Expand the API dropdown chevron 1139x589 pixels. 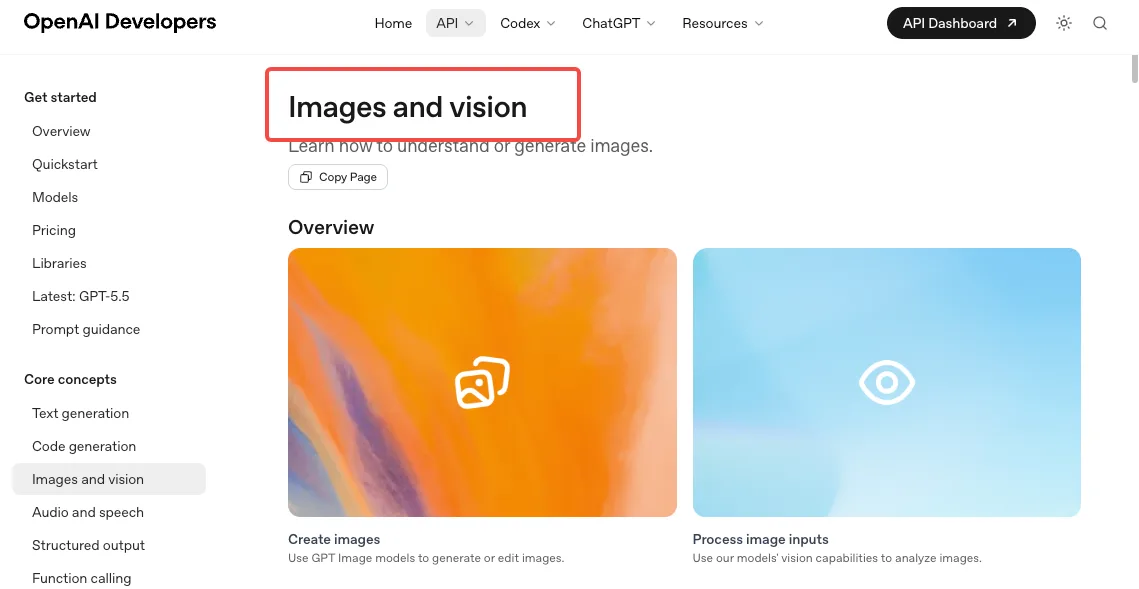click(x=469, y=23)
